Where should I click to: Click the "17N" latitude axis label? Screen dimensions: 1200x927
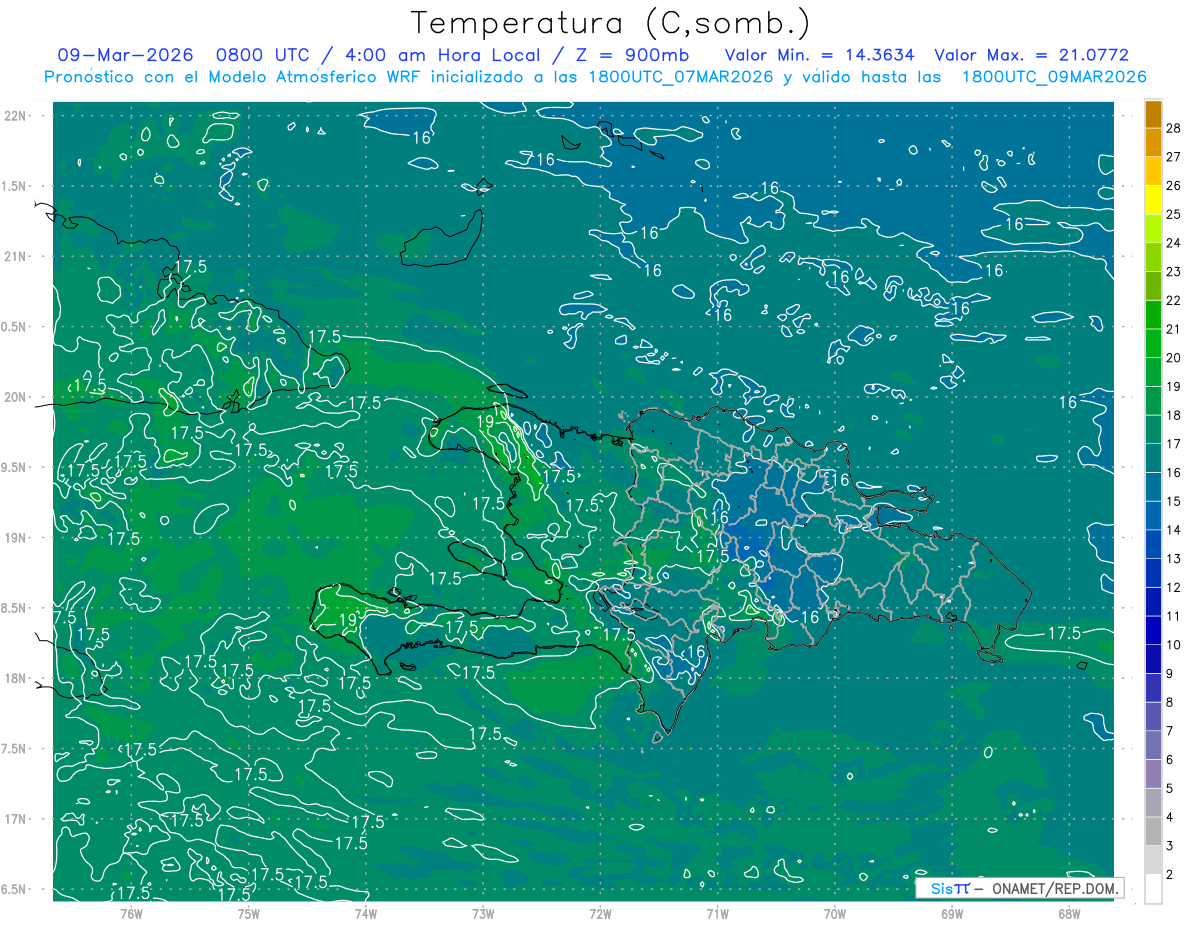click(x=14, y=819)
